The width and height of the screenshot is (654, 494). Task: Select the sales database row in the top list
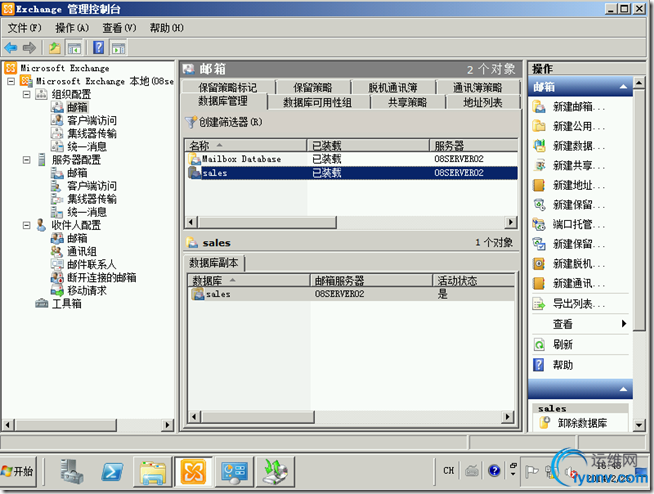click(351, 173)
